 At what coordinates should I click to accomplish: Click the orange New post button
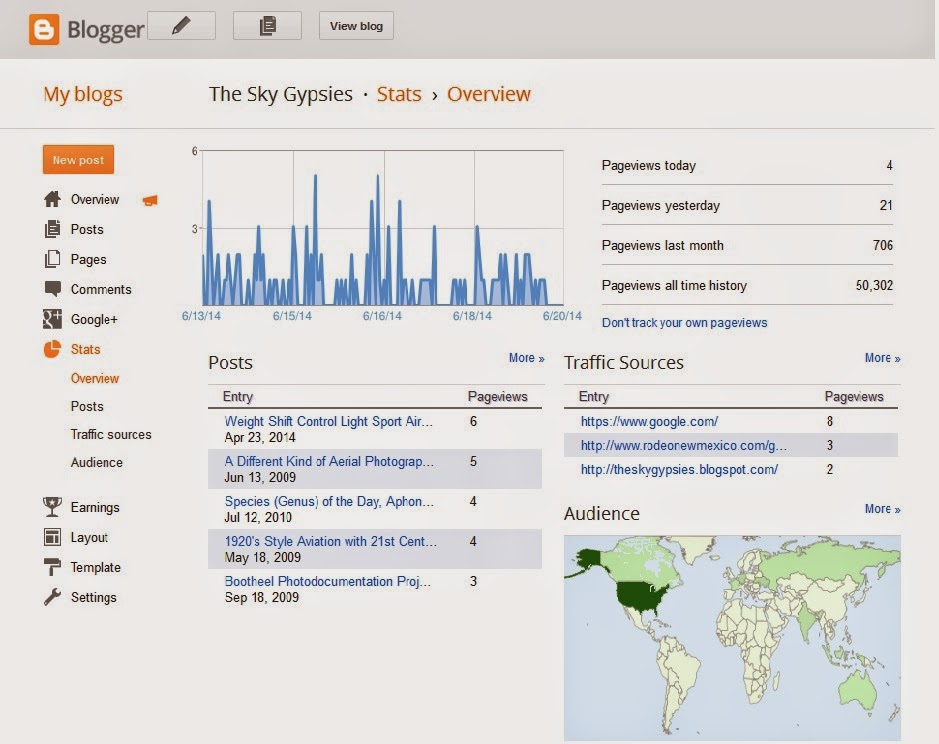[x=78, y=160]
